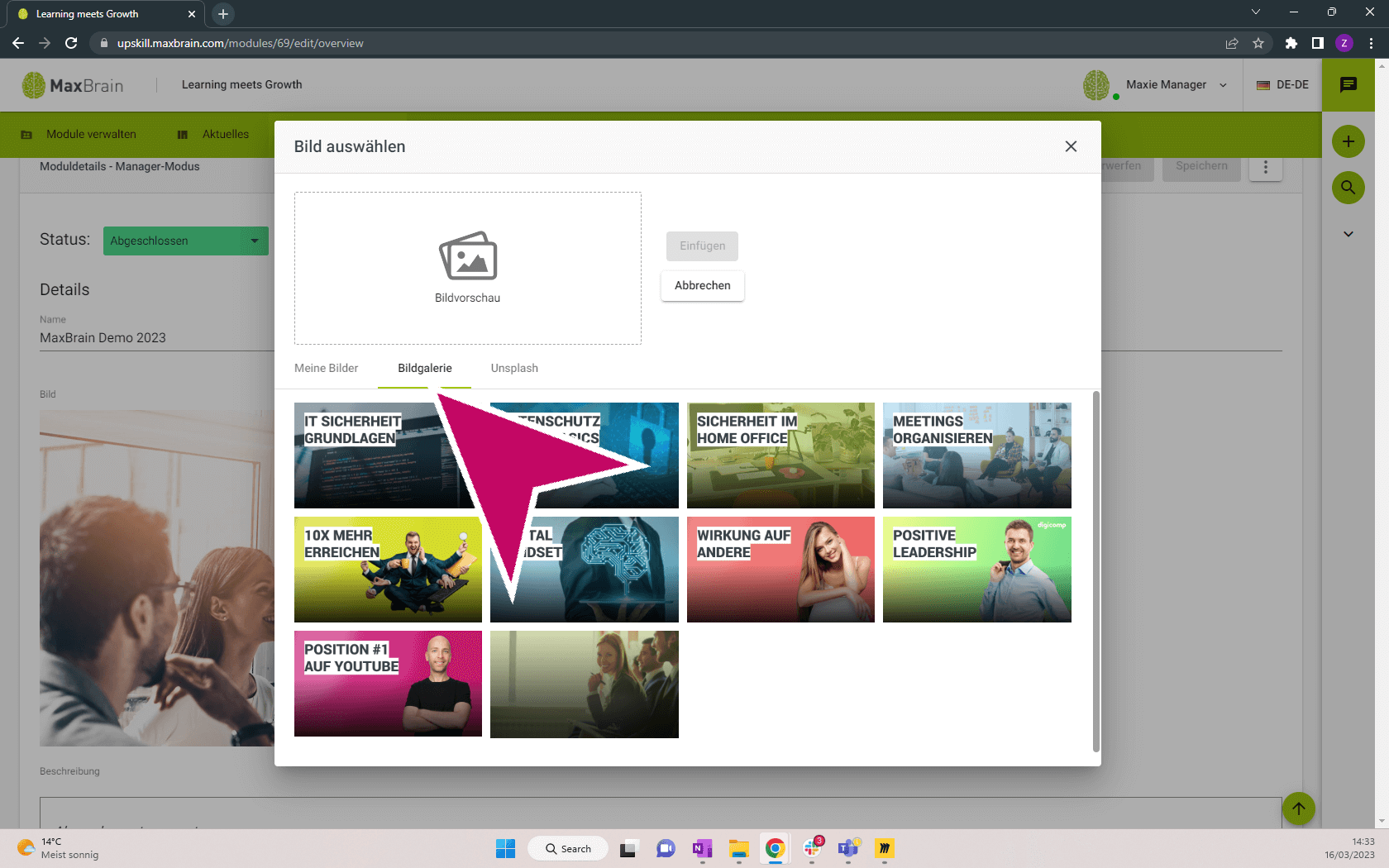Expand the chevron below the search button
The image size is (1389, 868).
[x=1348, y=234]
